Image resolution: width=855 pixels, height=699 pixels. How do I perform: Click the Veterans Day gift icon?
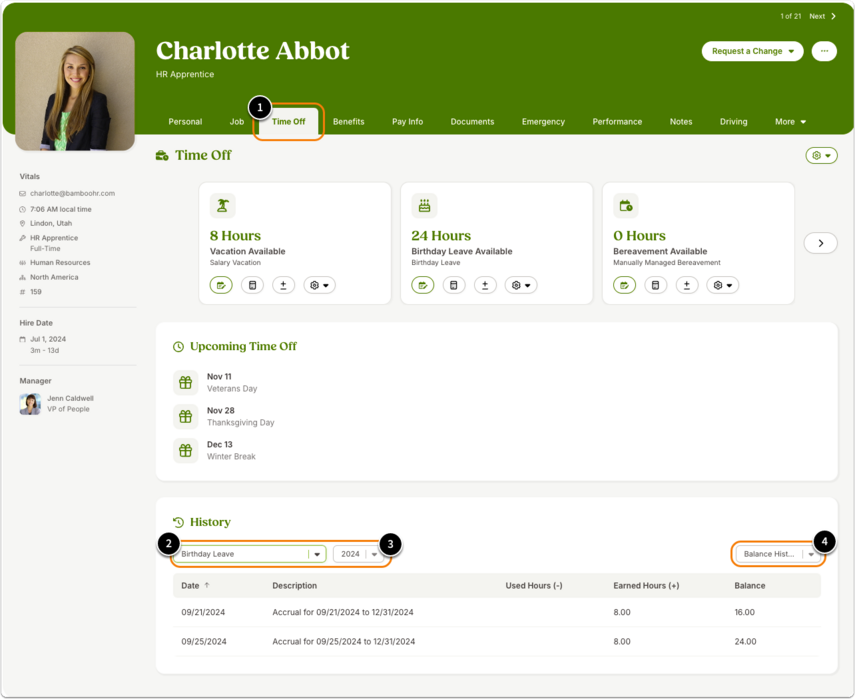click(185, 383)
